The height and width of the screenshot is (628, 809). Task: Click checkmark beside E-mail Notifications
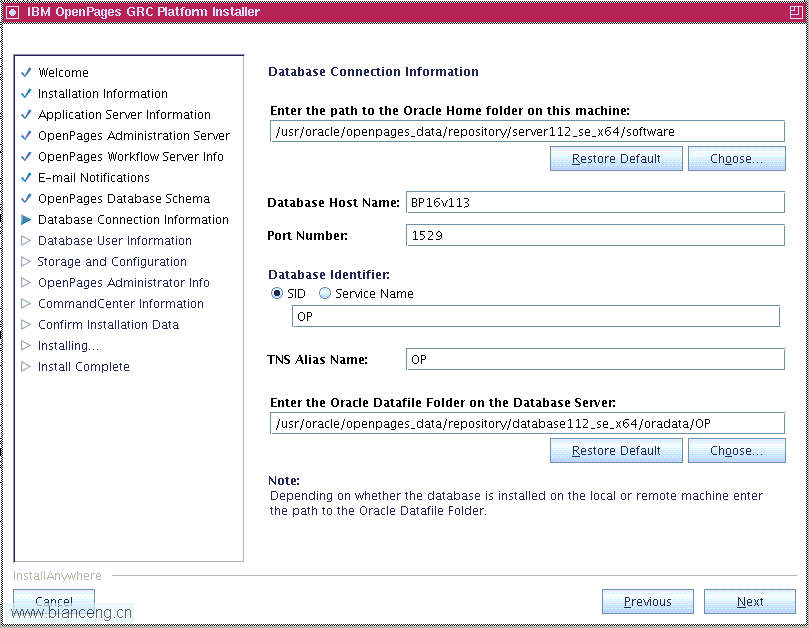click(26, 178)
